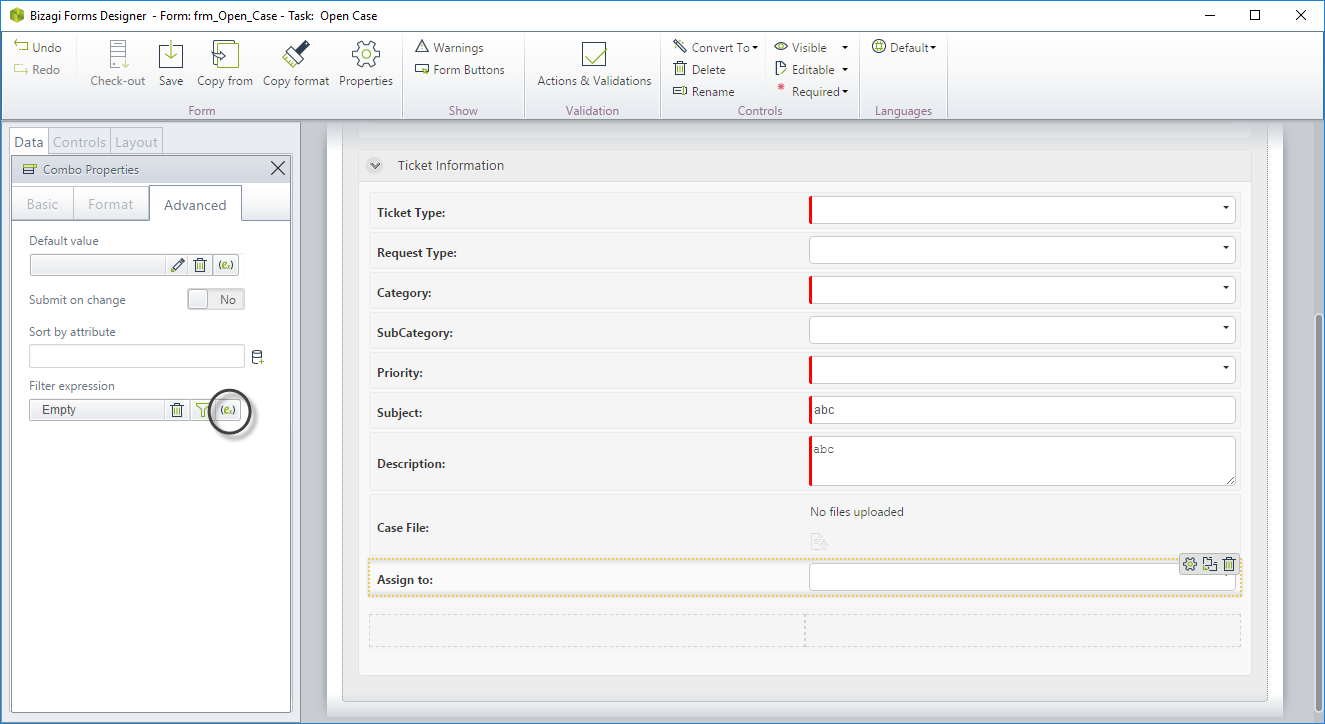Open the Basic properties tab
The image size is (1325, 724).
[x=42, y=204]
